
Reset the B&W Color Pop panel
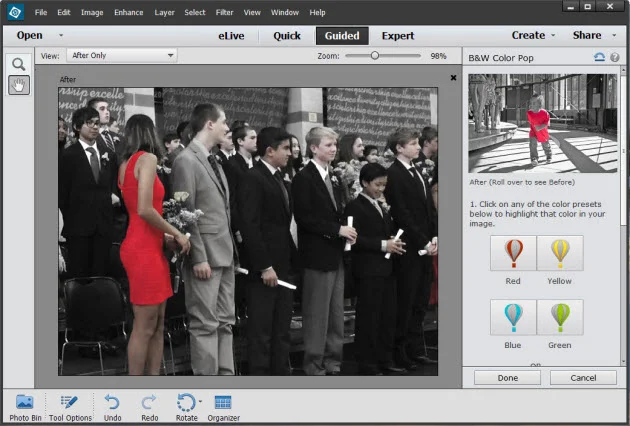pyautogui.click(x=599, y=57)
